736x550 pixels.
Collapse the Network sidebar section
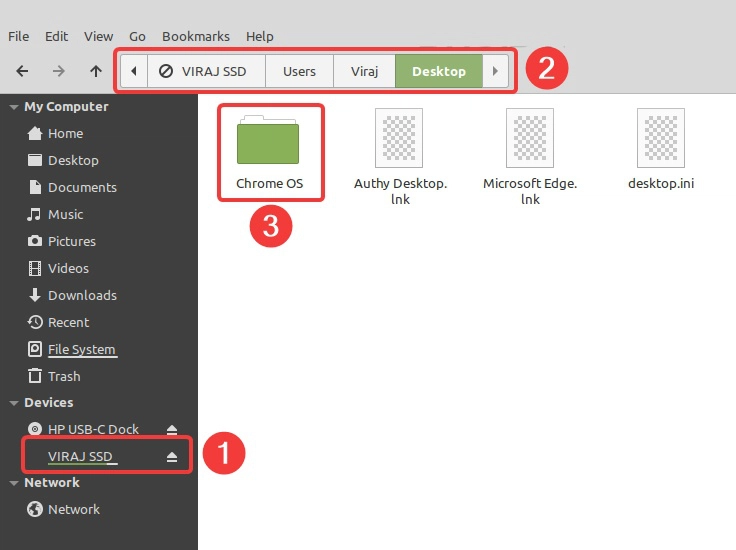tap(14, 483)
